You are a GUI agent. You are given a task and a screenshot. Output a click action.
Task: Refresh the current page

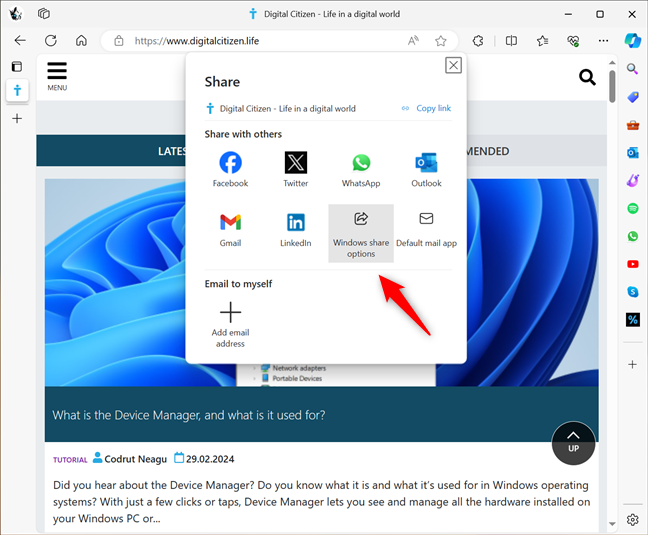point(51,40)
